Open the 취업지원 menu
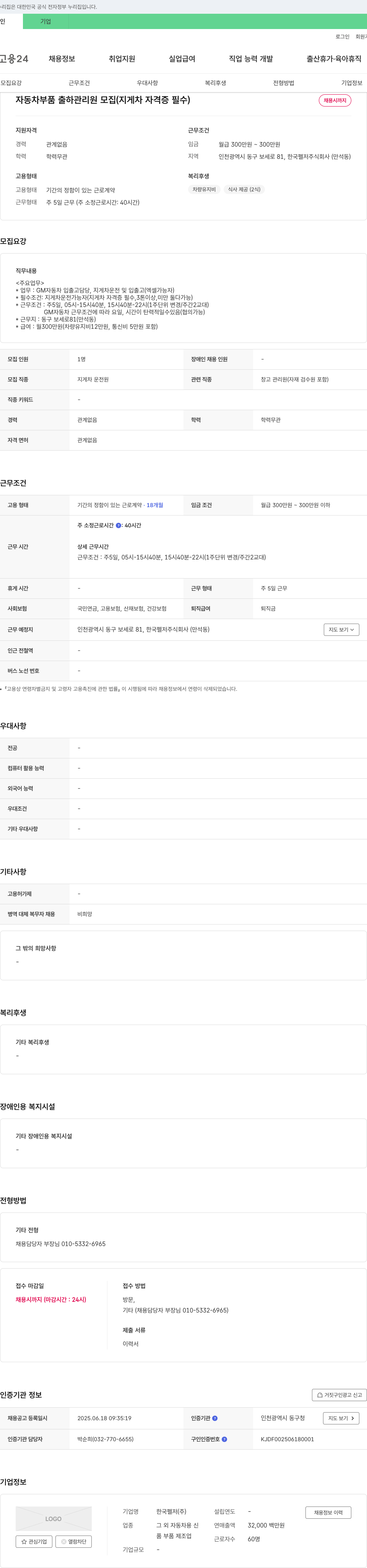The height and width of the screenshot is (1568, 367). [x=122, y=59]
